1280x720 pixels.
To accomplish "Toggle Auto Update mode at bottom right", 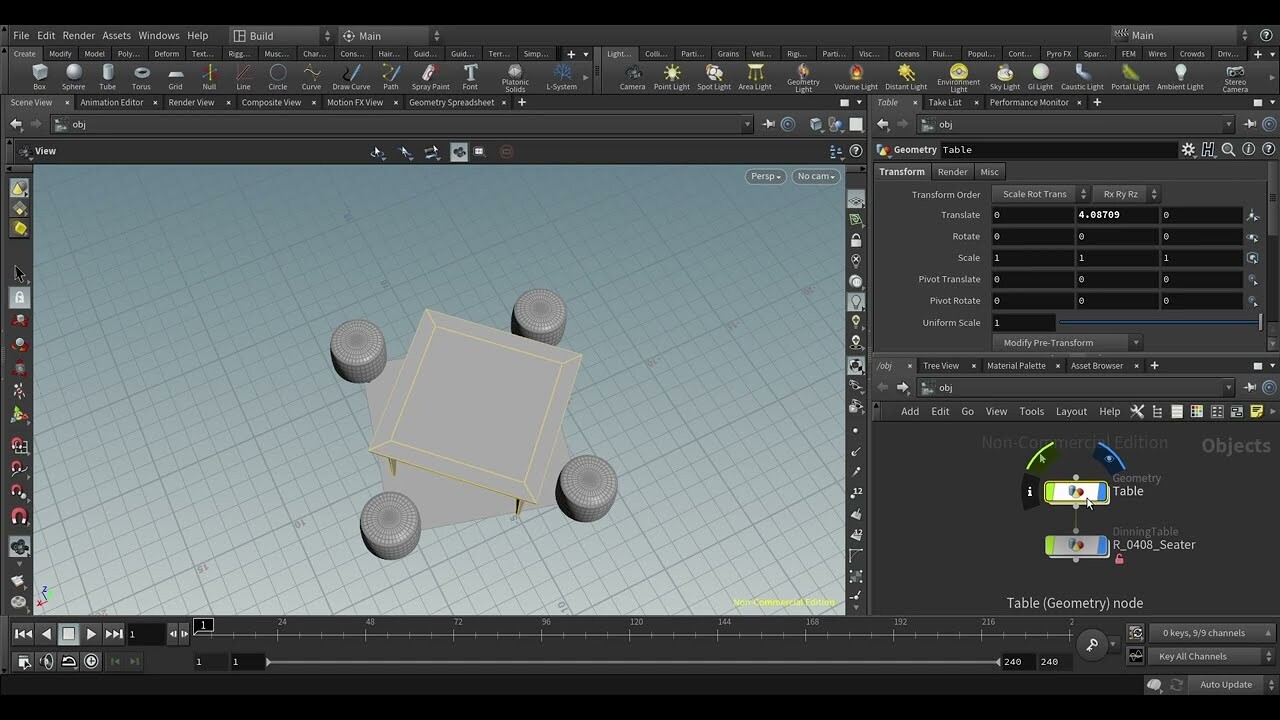I will [x=1225, y=684].
